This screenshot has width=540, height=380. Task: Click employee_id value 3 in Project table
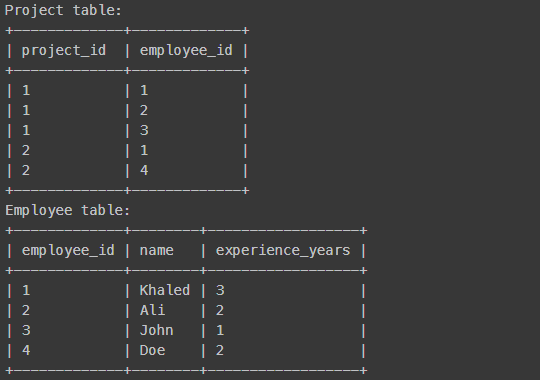(x=144, y=130)
